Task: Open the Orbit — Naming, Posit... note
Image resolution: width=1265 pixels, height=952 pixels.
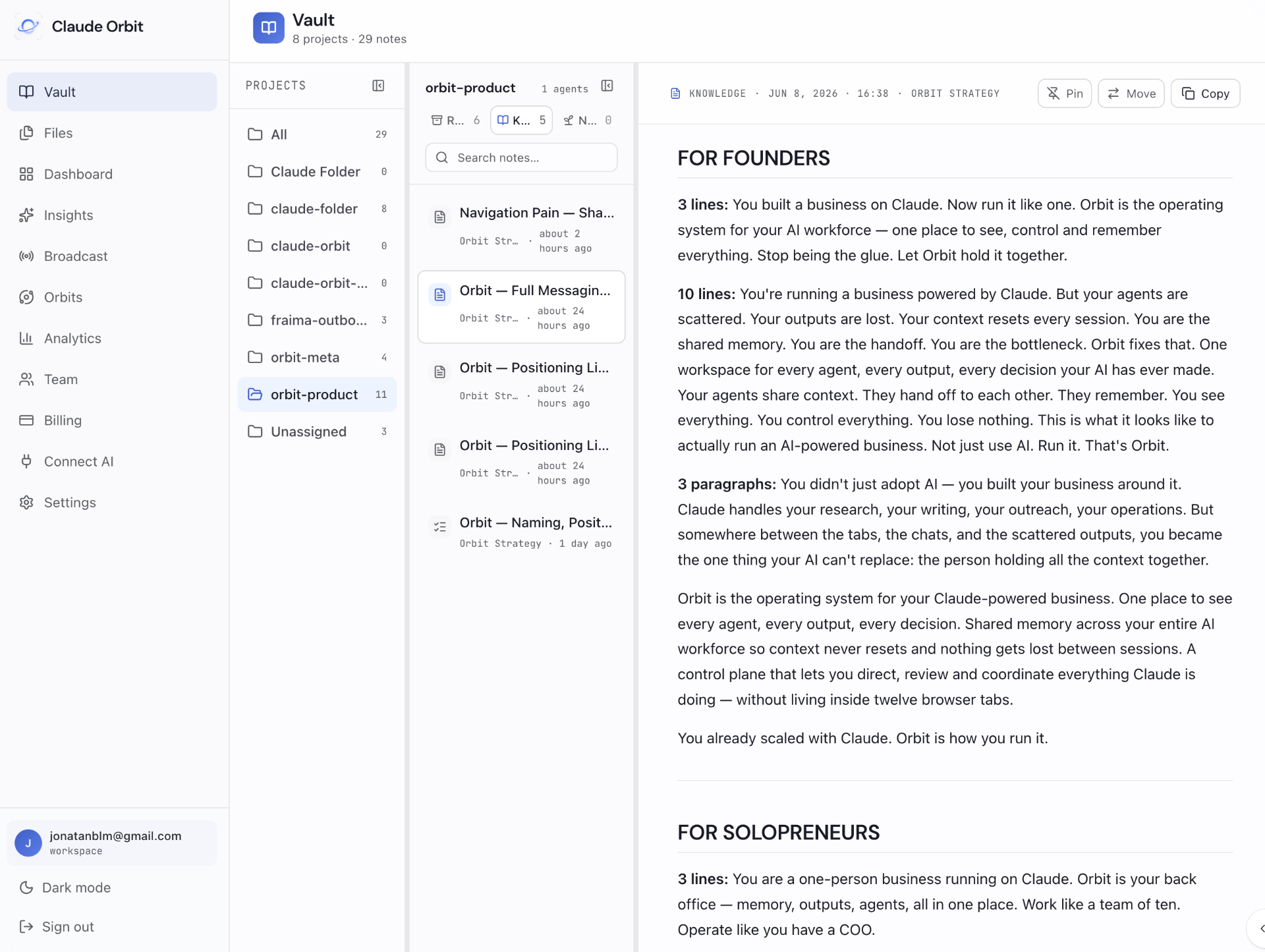Action: click(x=521, y=532)
